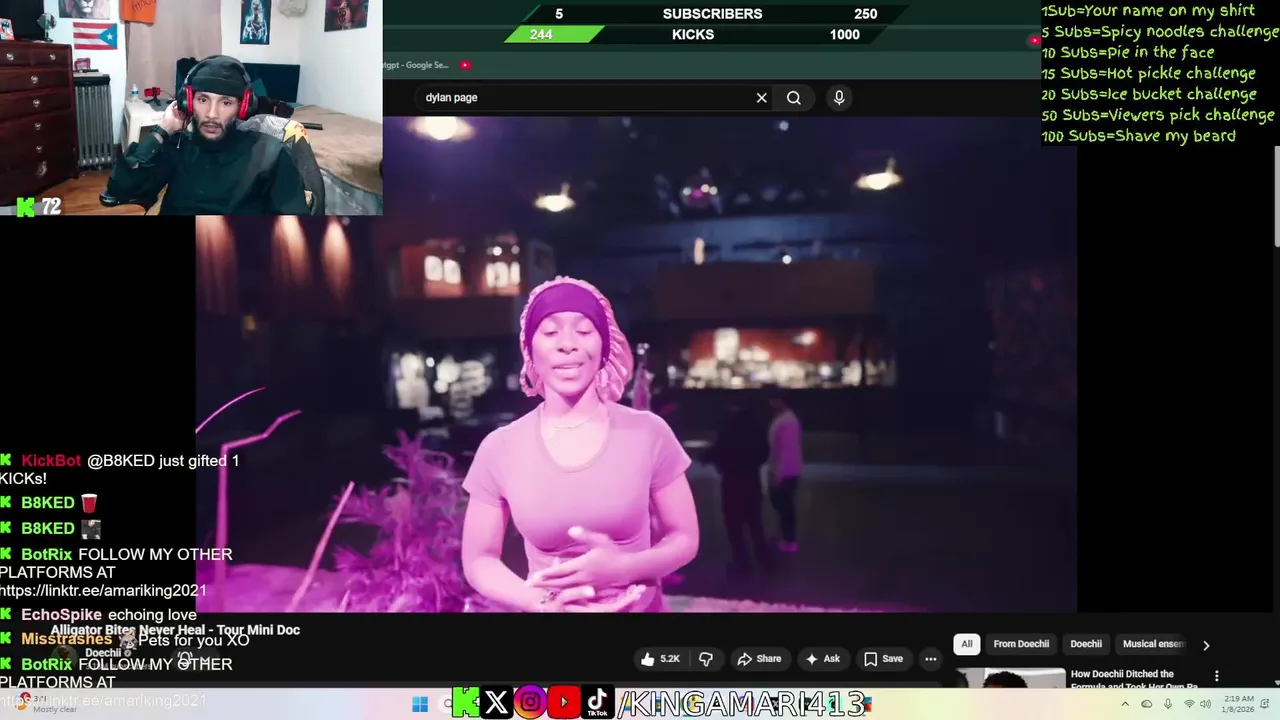Show more filter chips with right chevron
Viewport: 1280px width, 720px height.
pyautogui.click(x=1206, y=645)
